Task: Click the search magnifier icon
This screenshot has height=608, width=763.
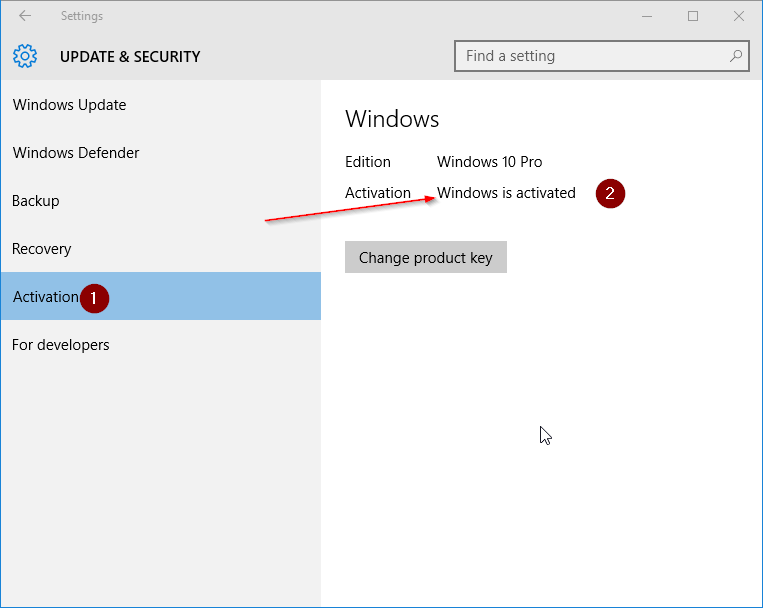Action: pos(736,56)
